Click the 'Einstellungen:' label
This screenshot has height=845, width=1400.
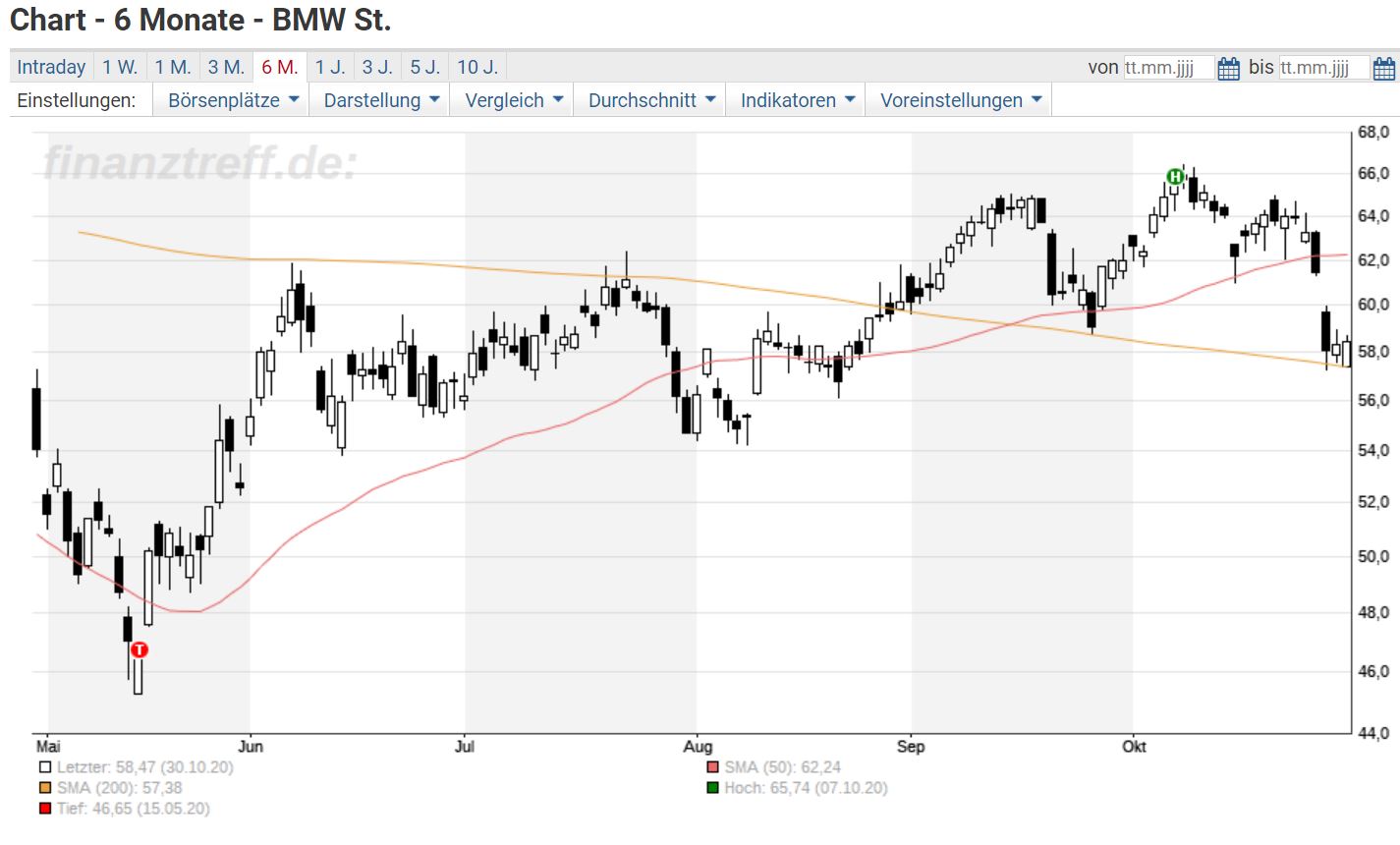[x=77, y=100]
